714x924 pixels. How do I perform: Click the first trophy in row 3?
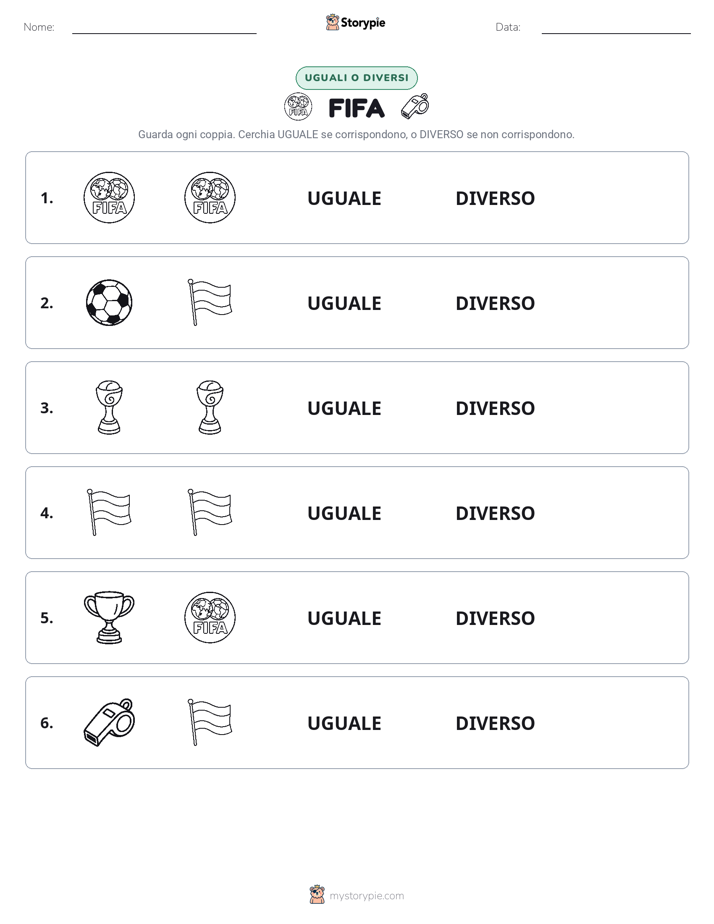point(109,407)
